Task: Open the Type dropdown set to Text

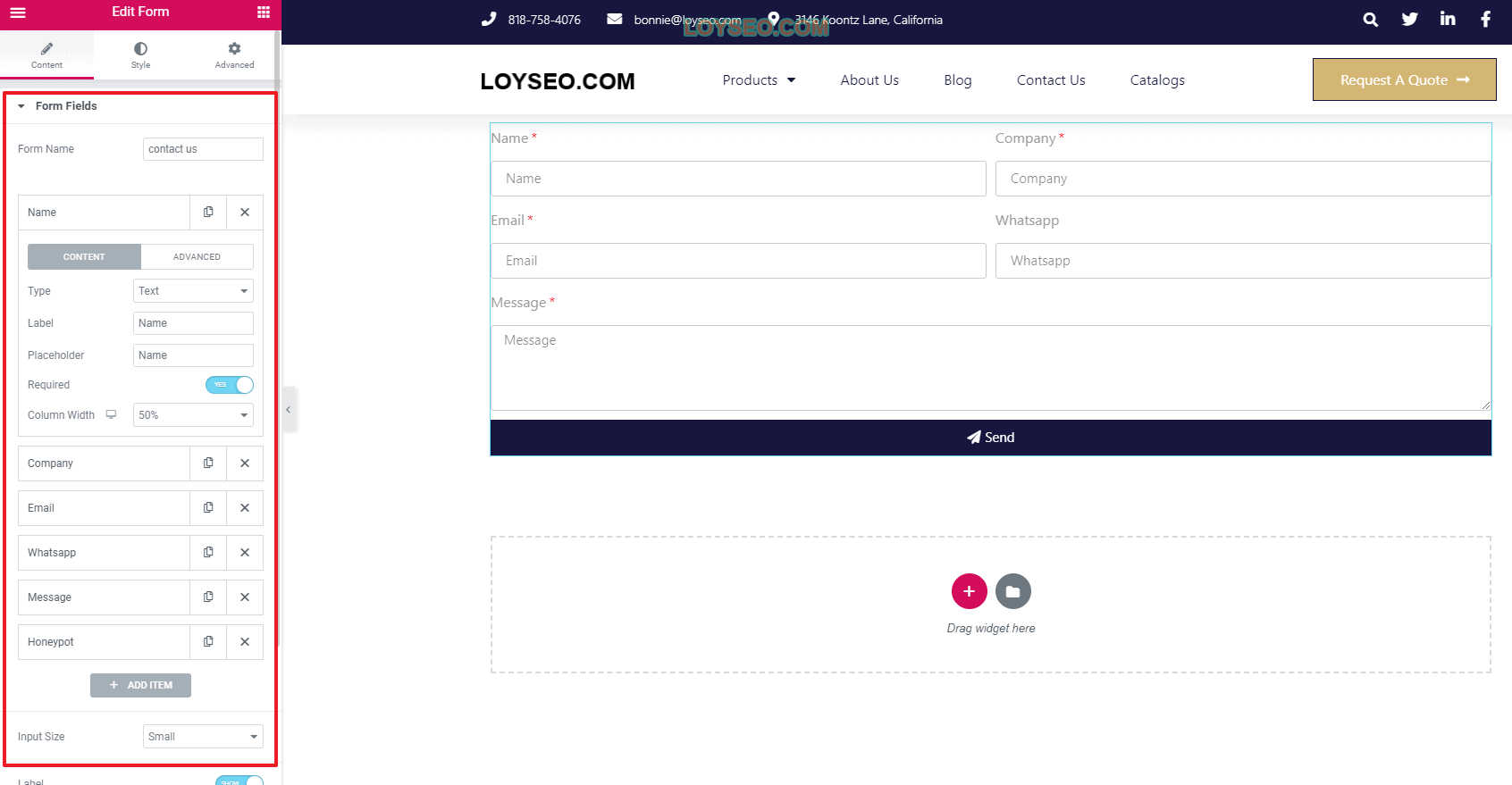Action: coord(193,291)
